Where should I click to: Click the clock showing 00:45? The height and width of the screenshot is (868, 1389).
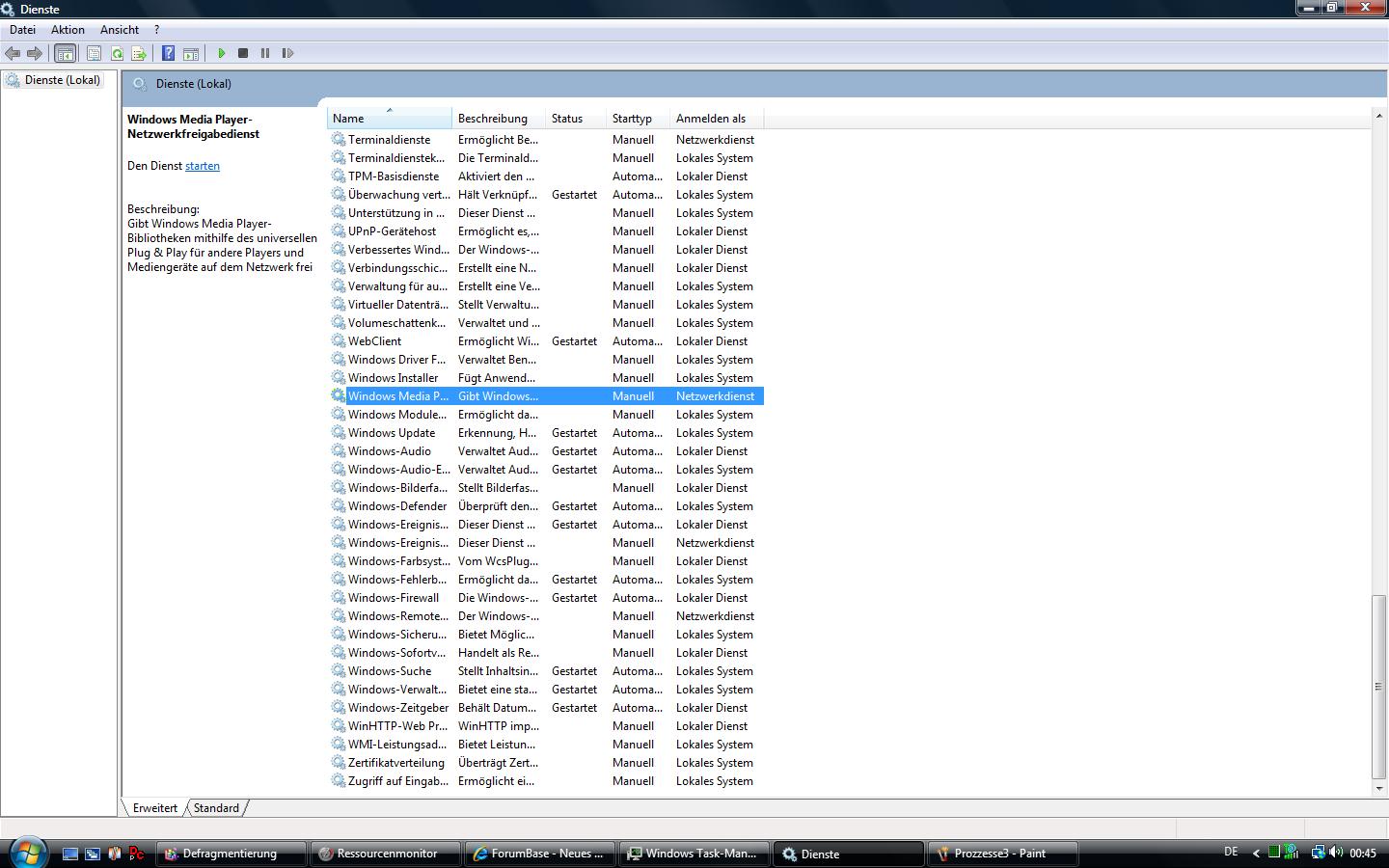point(1363,853)
